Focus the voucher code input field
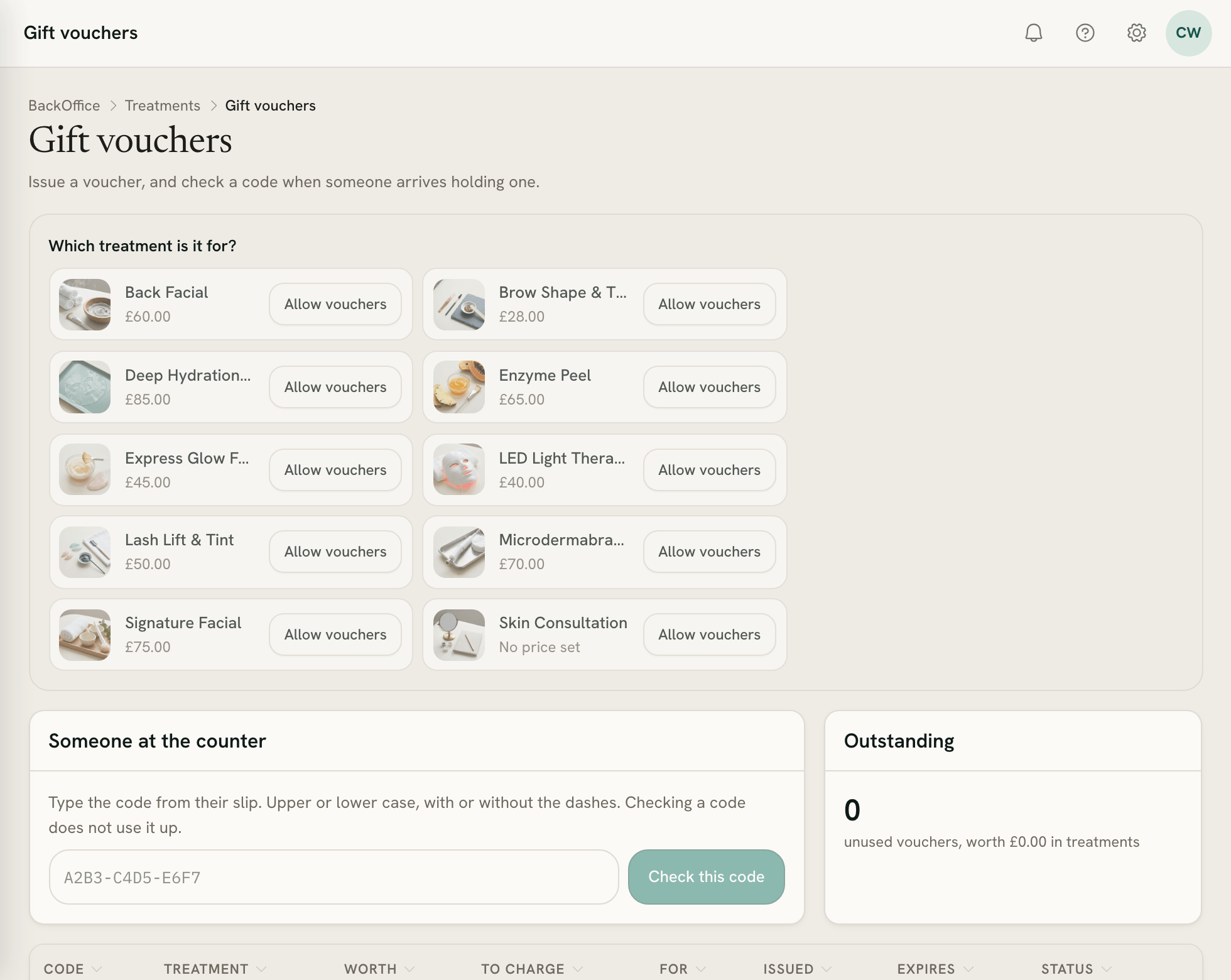The height and width of the screenshot is (980, 1231). tap(334, 877)
